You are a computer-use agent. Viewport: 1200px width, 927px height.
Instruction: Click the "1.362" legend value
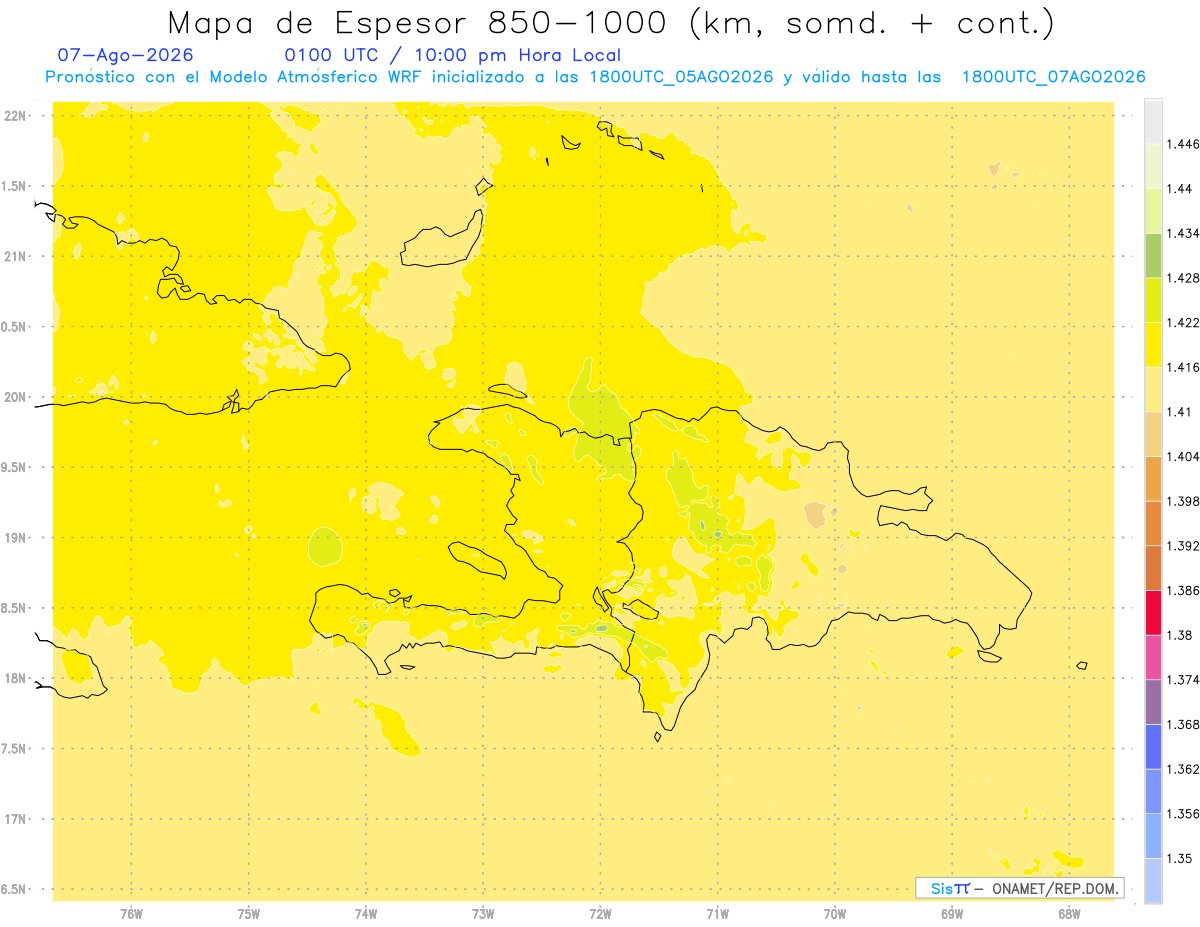(x=1182, y=769)
